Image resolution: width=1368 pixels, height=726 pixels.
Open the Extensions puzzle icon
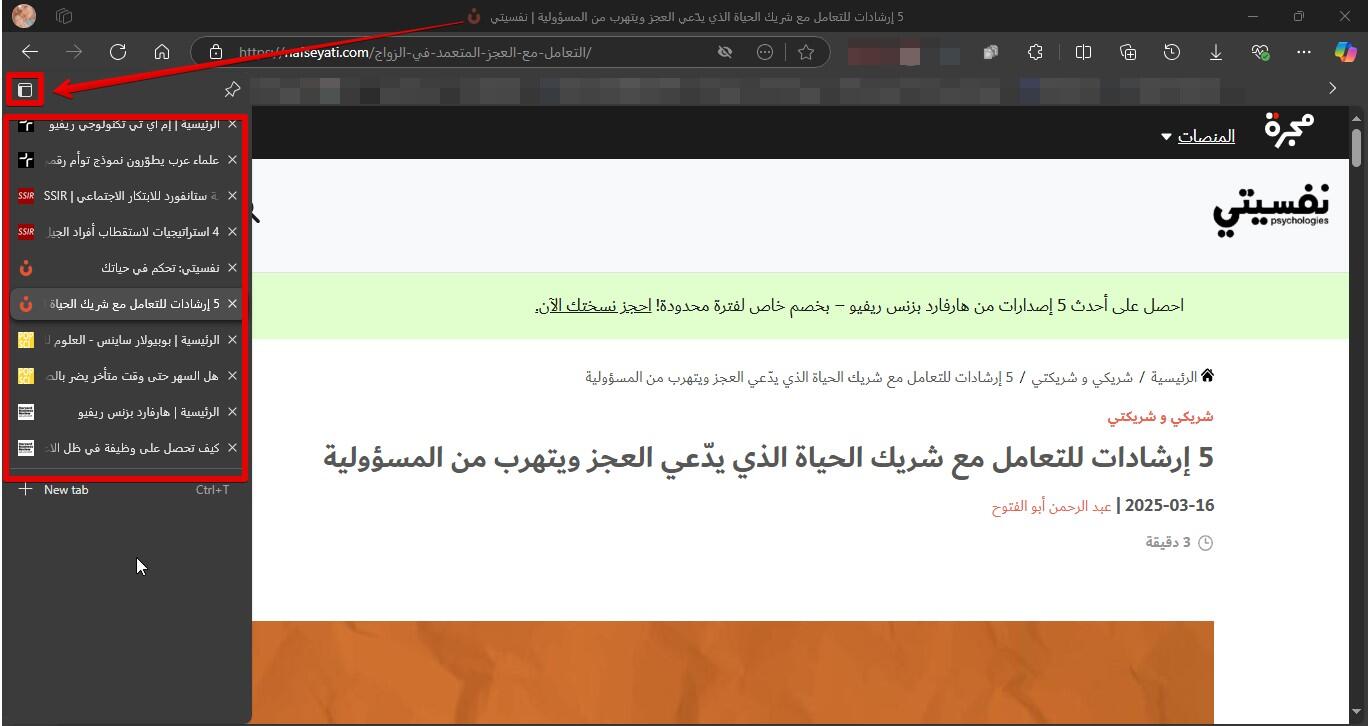click(x=1036, y=52)
